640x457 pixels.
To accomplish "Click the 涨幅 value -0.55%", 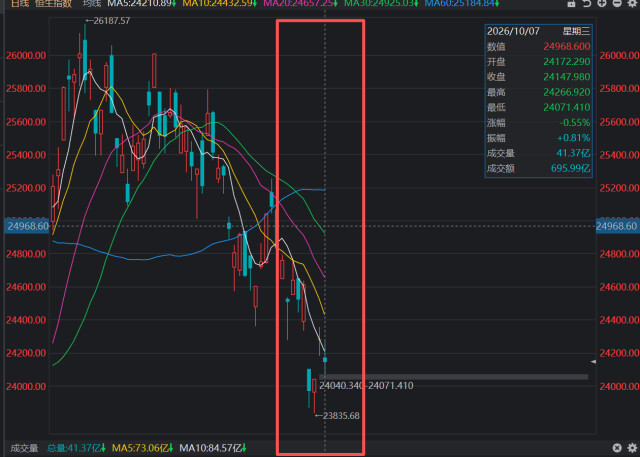I will pyautogui.click(x=575, y=122).
